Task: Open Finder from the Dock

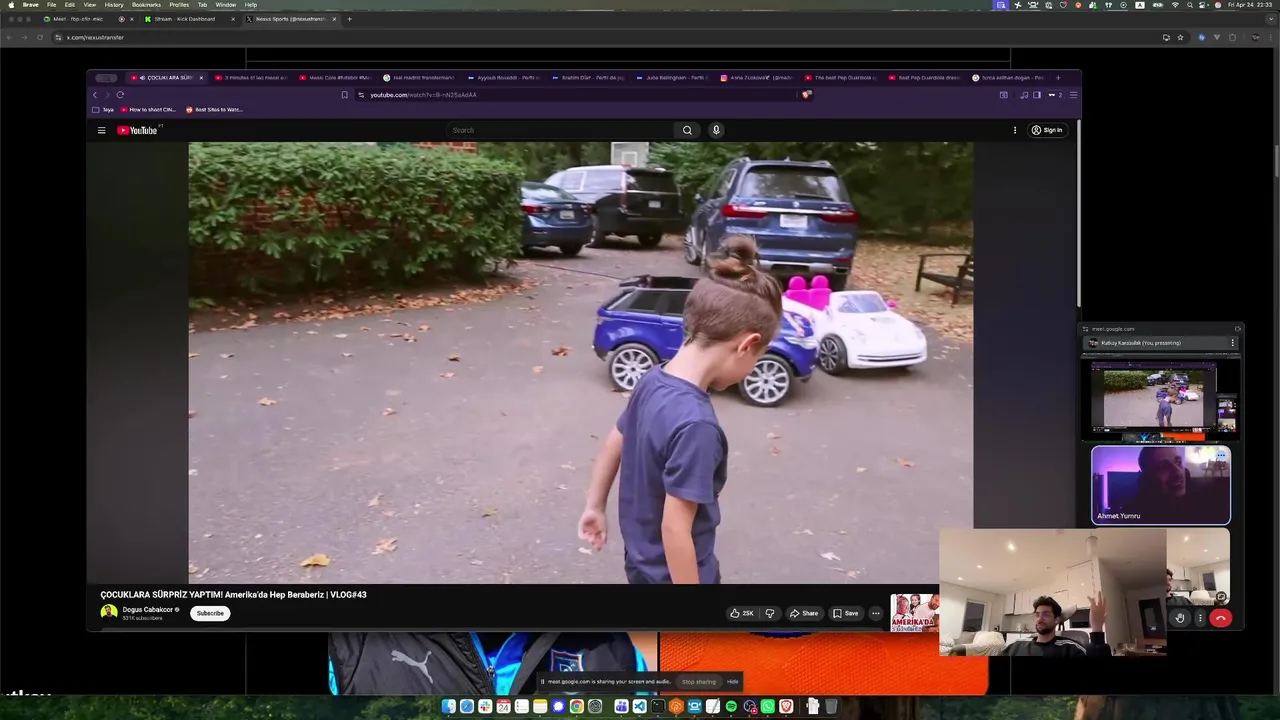Action: (x=449, y=707)
